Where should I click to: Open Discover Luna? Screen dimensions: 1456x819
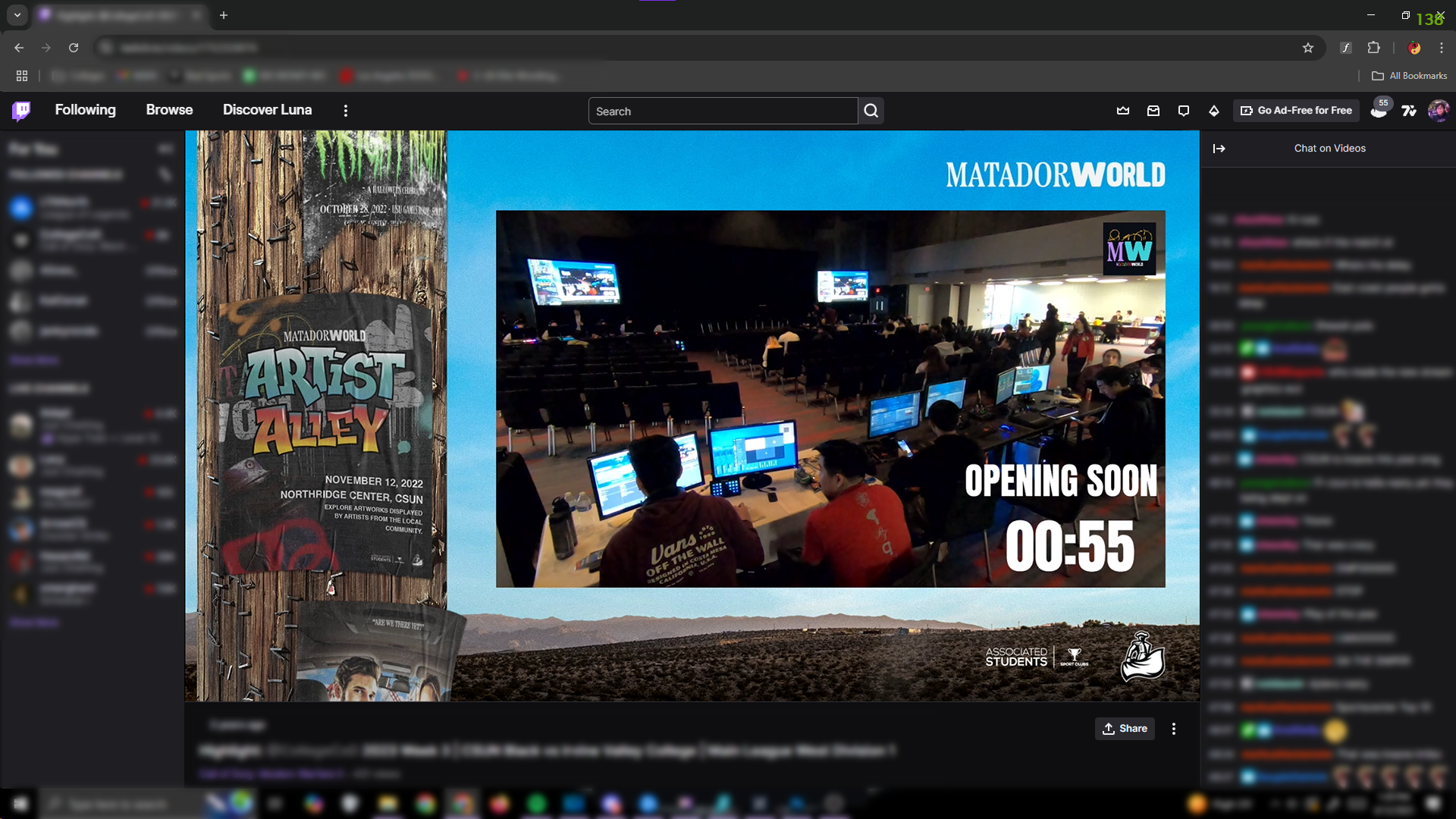pos(267,110)
